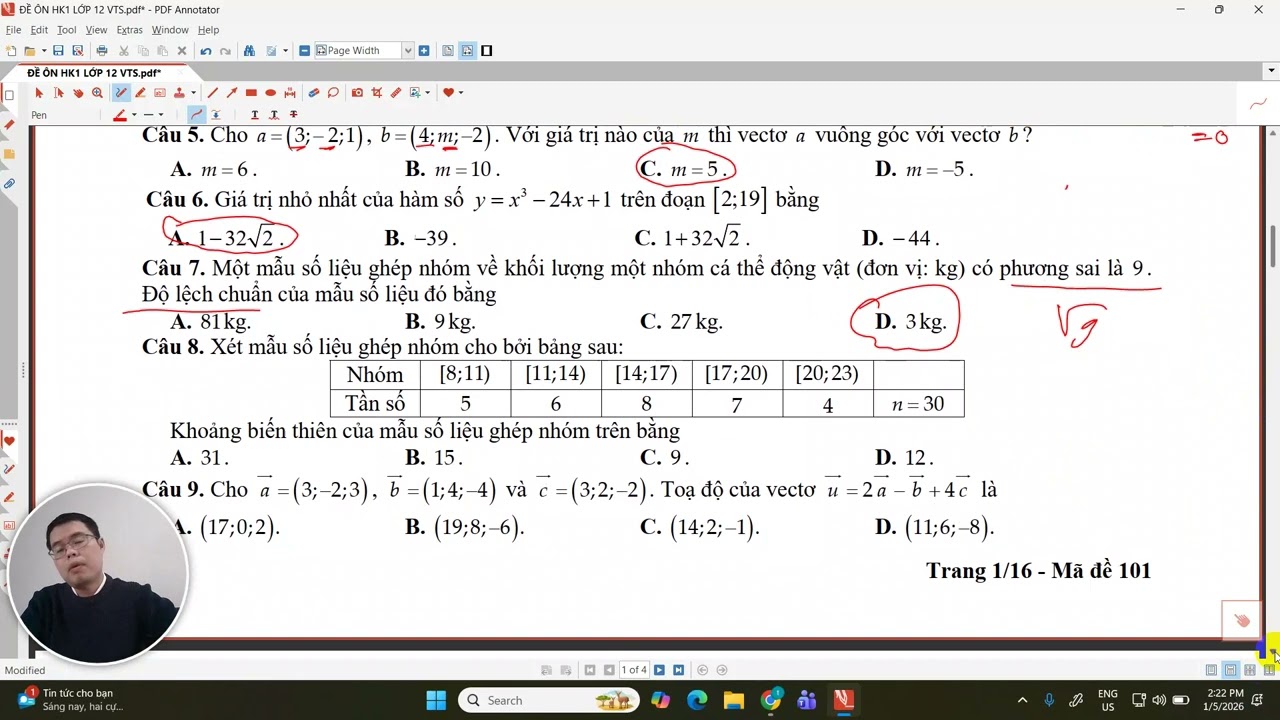Click the taskbar Search box
This screenshot has height=720, width=1280.
549,700
